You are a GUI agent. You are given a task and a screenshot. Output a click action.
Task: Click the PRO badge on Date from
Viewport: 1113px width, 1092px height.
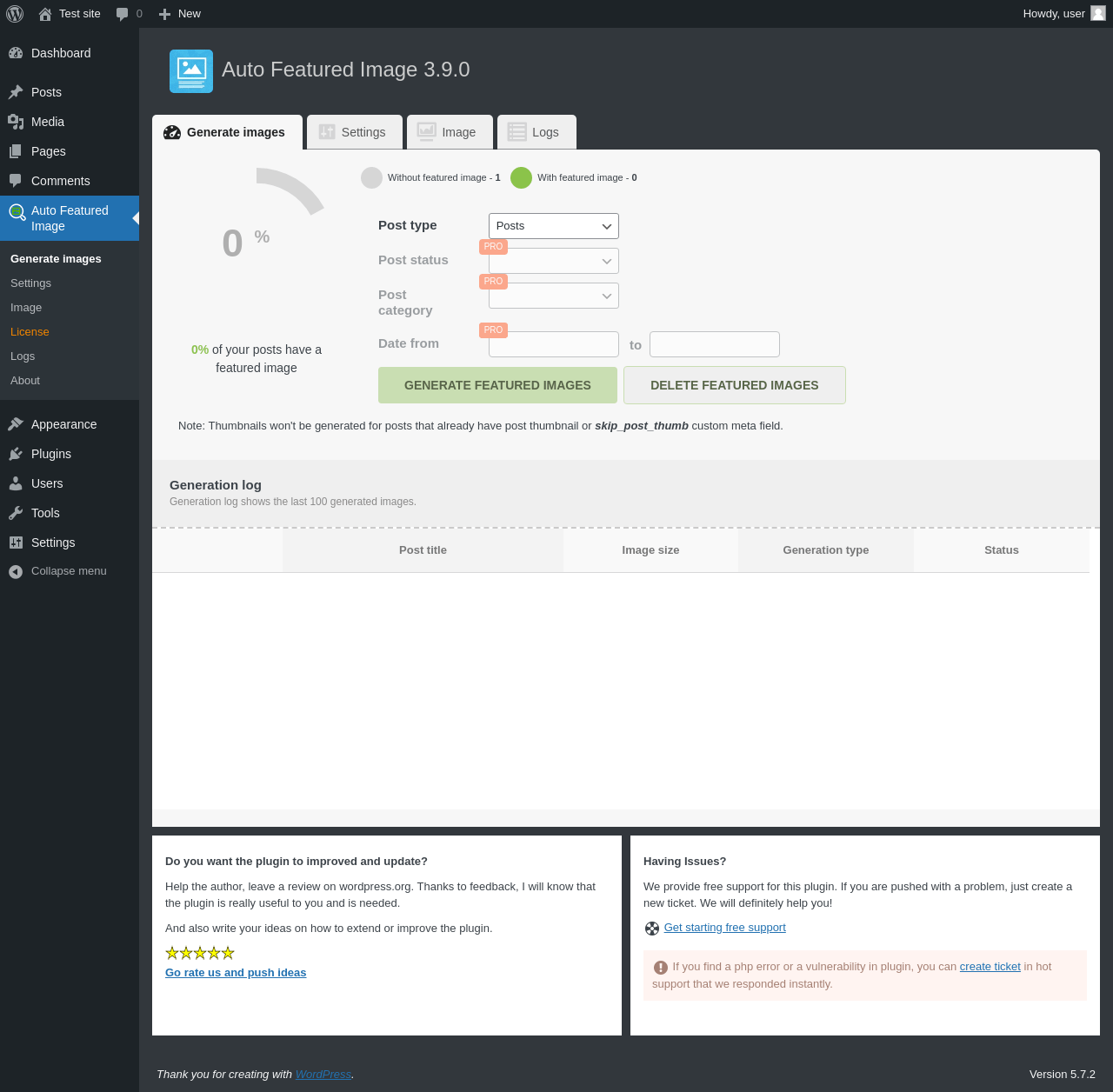coord(493,330)
